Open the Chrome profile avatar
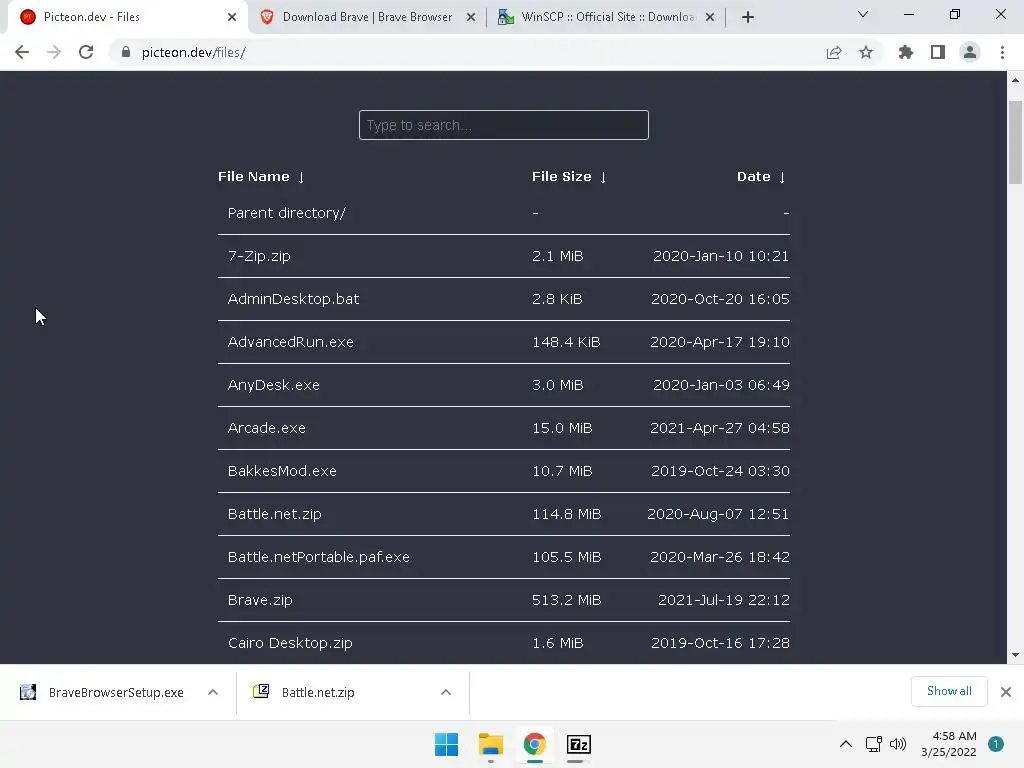The width and height of the screenshot is (1024, 768). coord(970,52)
